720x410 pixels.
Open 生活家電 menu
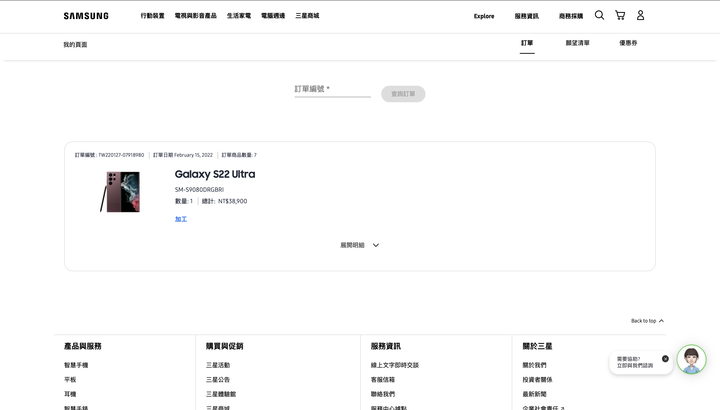pyautogui.click(x=239, y=16)
